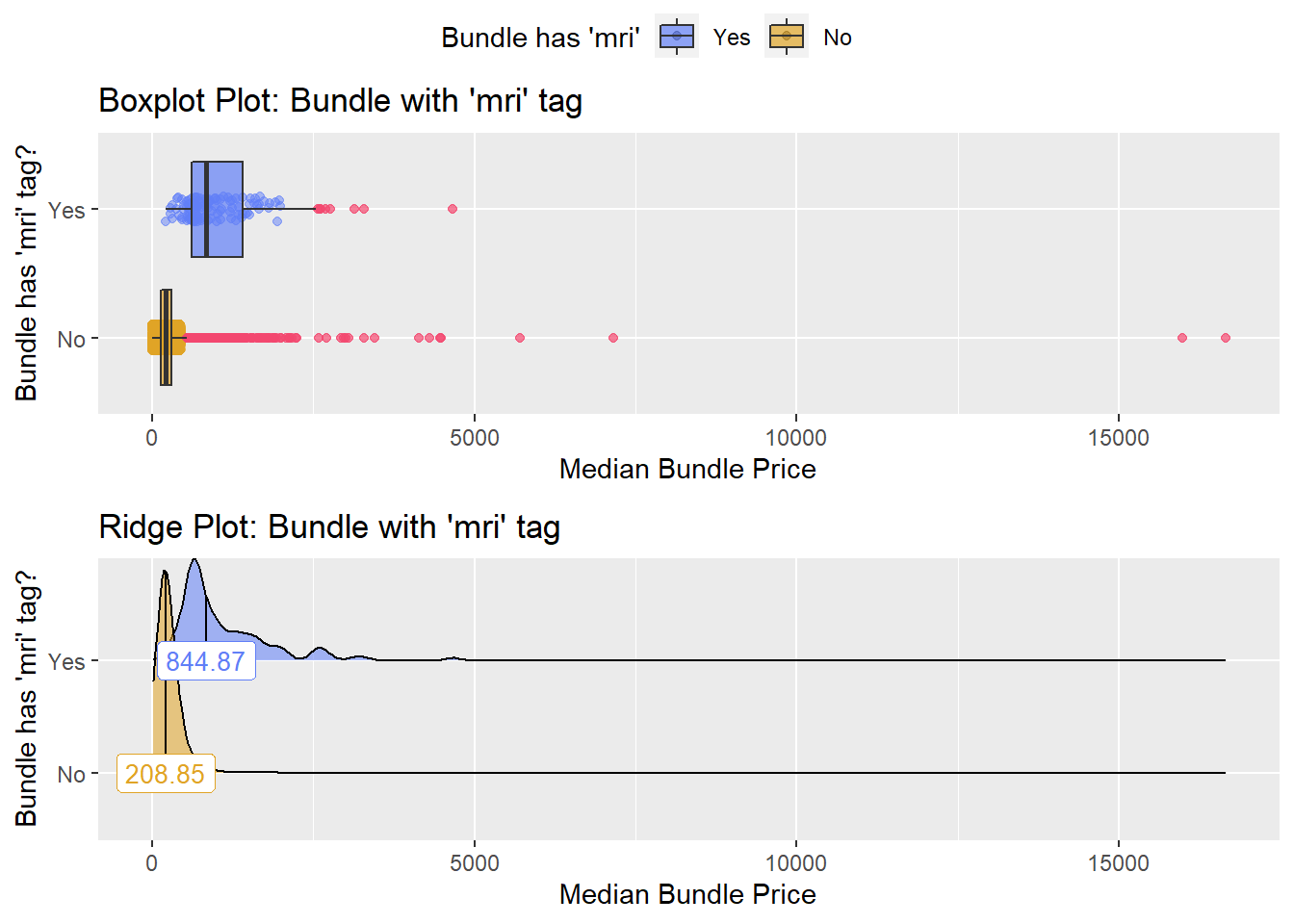1294x924 pixels.
Task: Select the 'Yes' legend text label
Action: [732, 38]
